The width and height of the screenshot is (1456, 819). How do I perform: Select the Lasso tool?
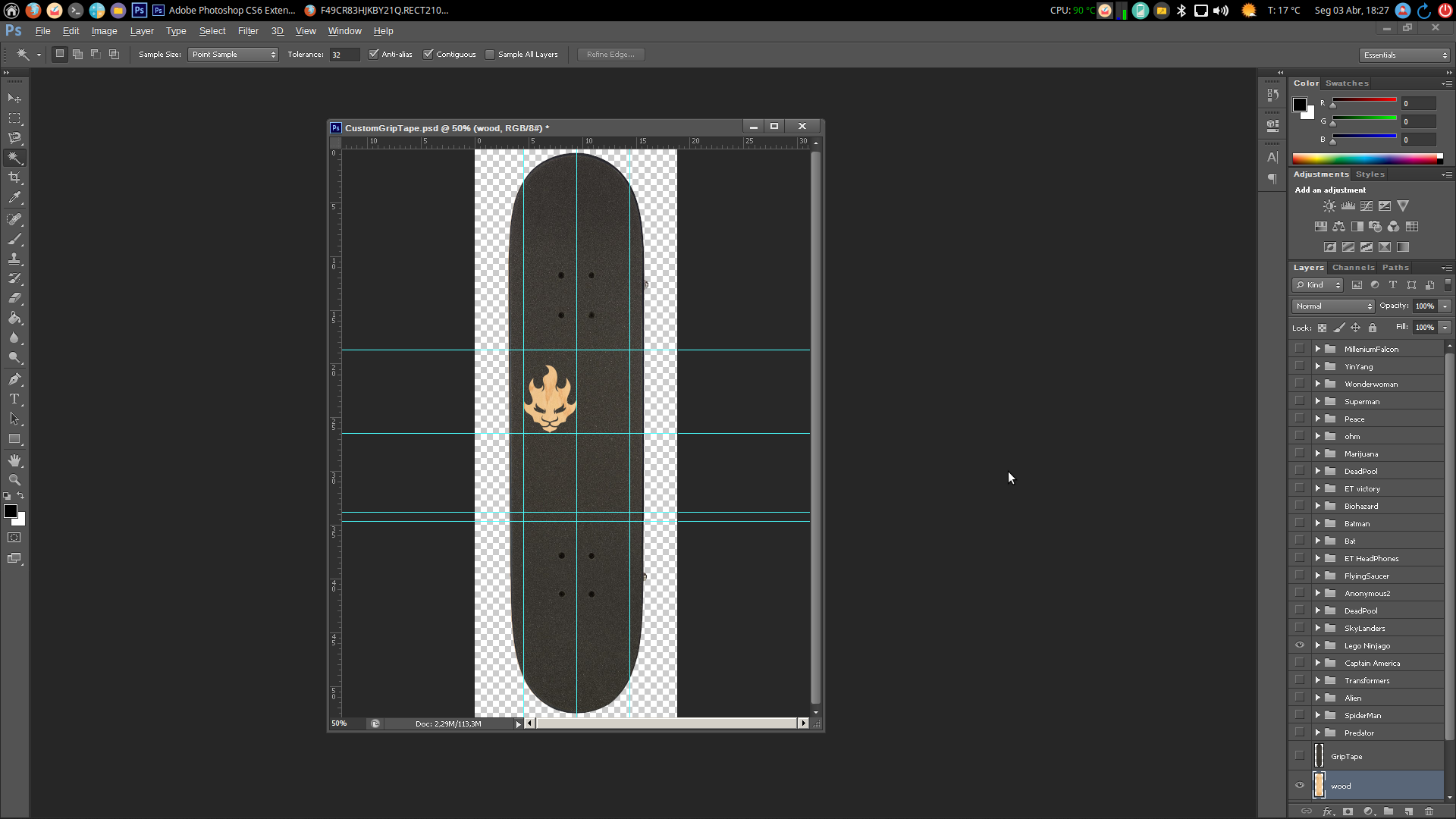coord(14,138)
